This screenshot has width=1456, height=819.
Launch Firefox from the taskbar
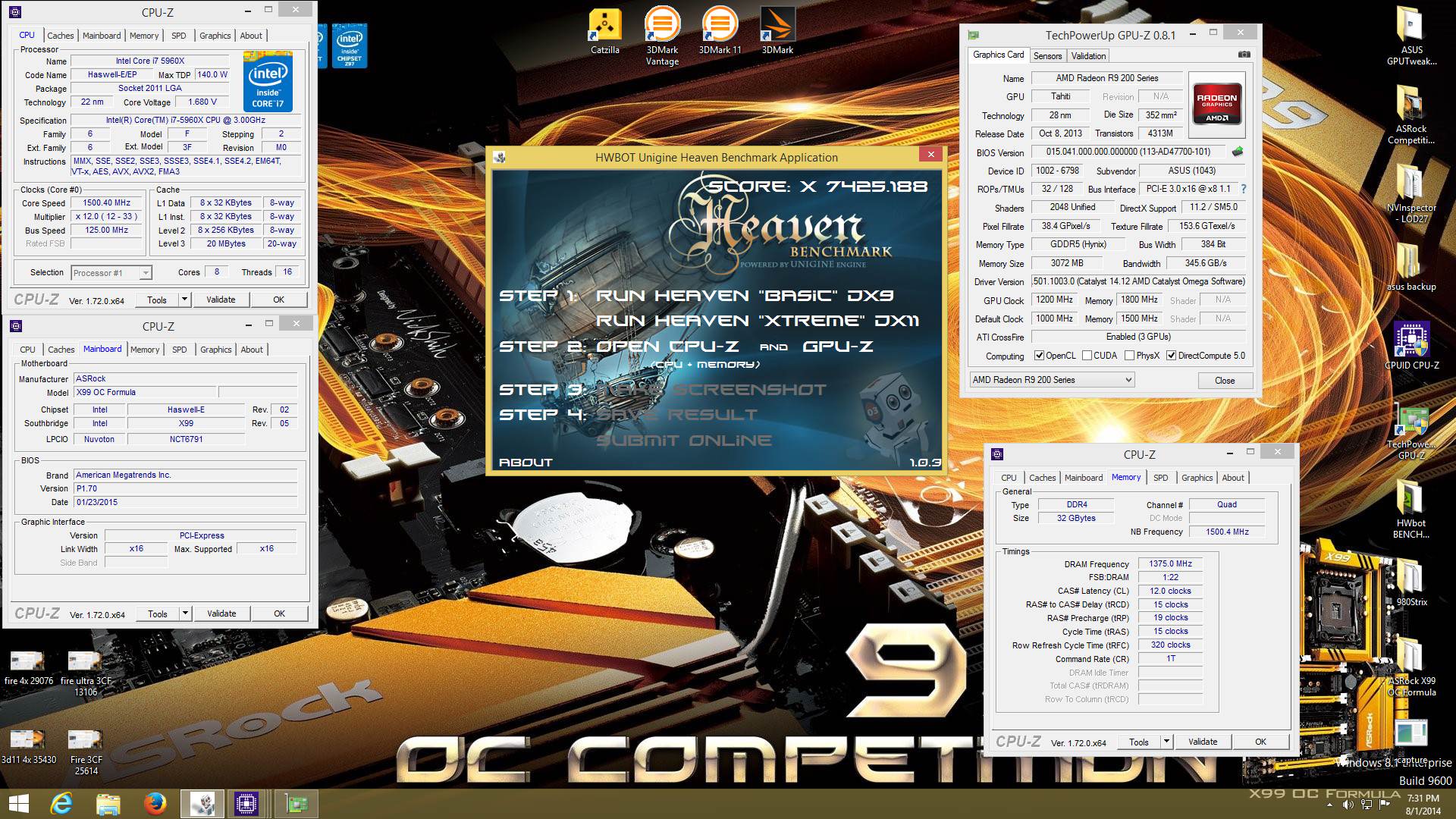coord(155,804)
